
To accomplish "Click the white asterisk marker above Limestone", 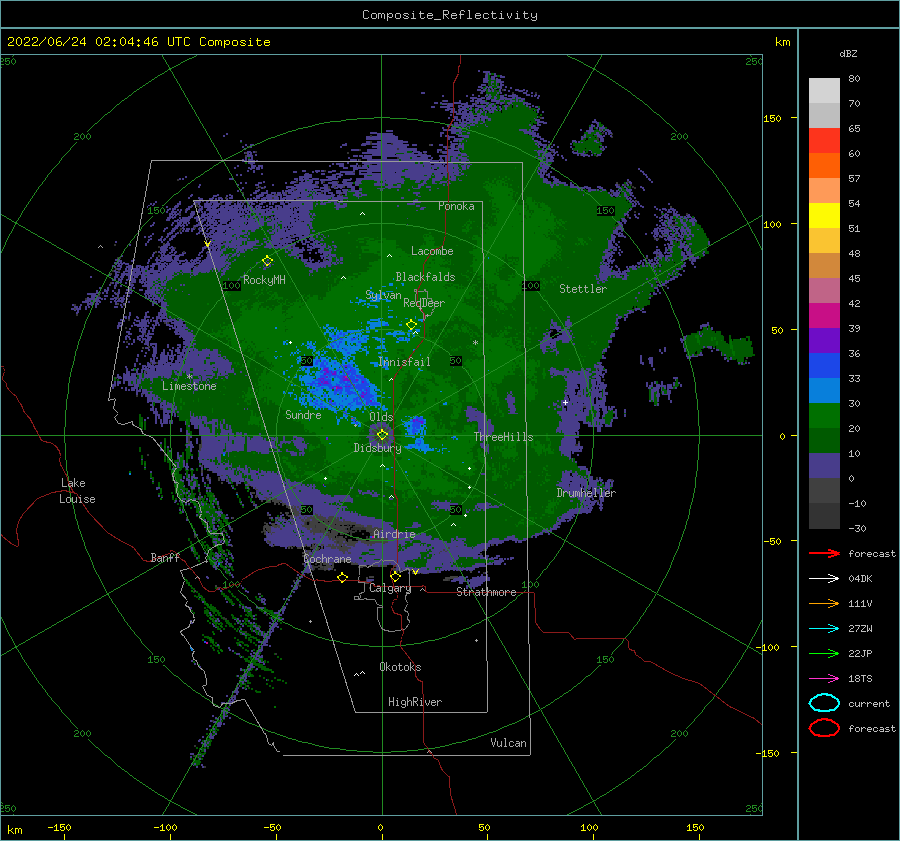I will pyautogui.click(x=189, y=377).
